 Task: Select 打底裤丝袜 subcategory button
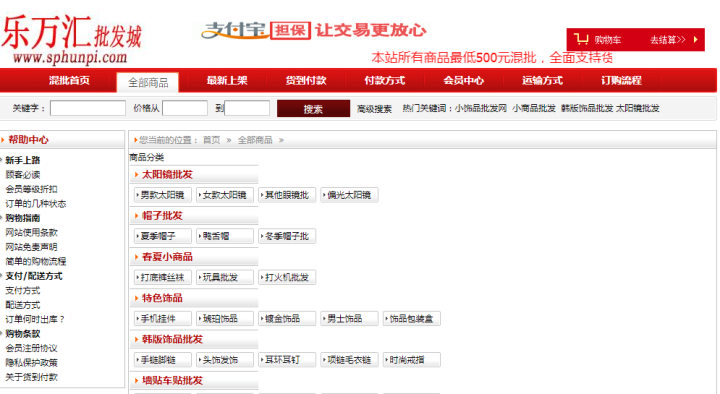[x=163, y=277]
